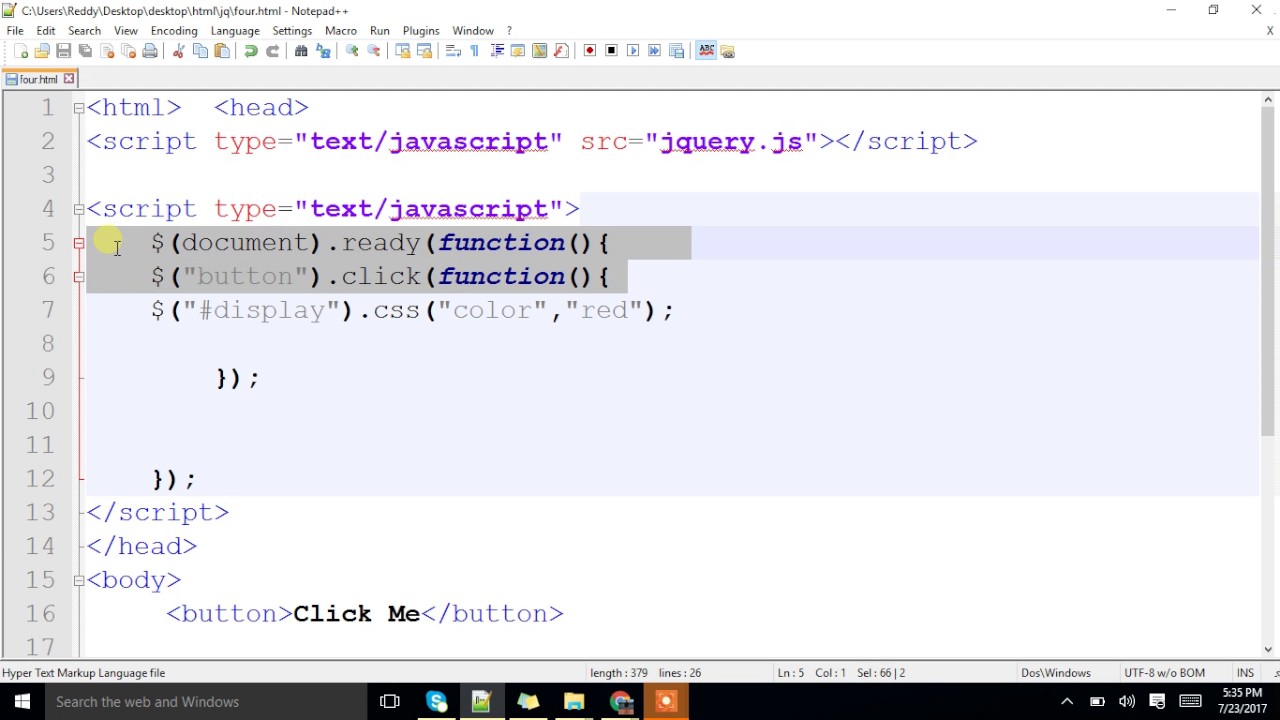Save the file with the Save icon

[63, 51]
